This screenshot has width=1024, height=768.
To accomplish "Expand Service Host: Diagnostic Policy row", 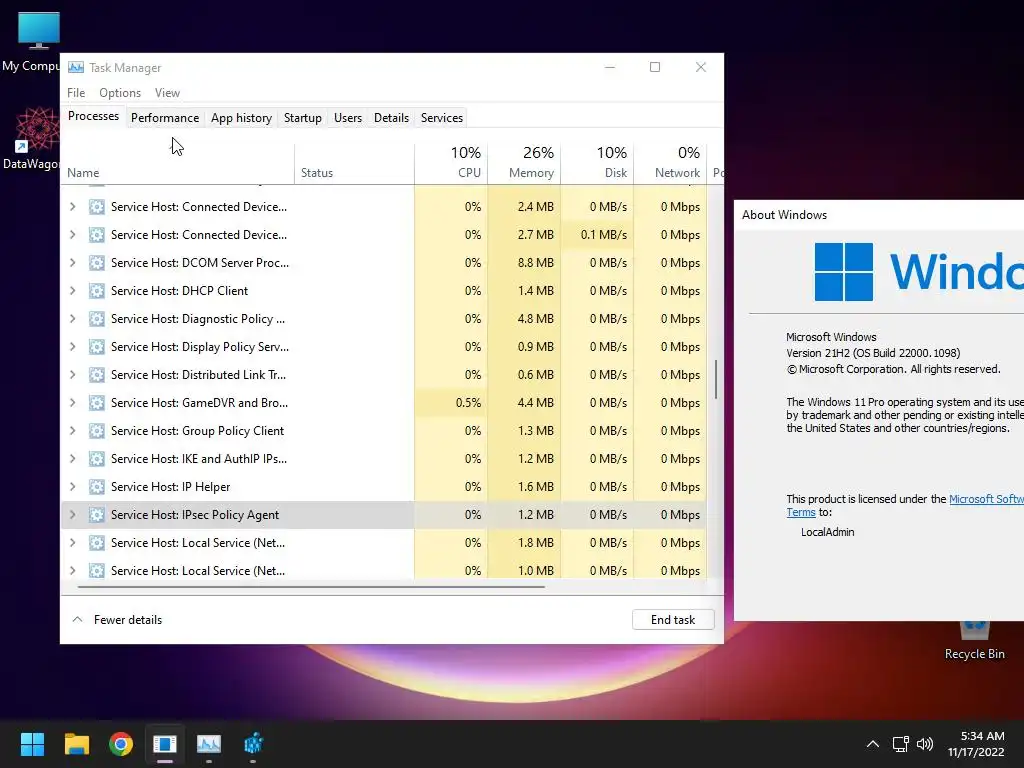I will (72, 319).
